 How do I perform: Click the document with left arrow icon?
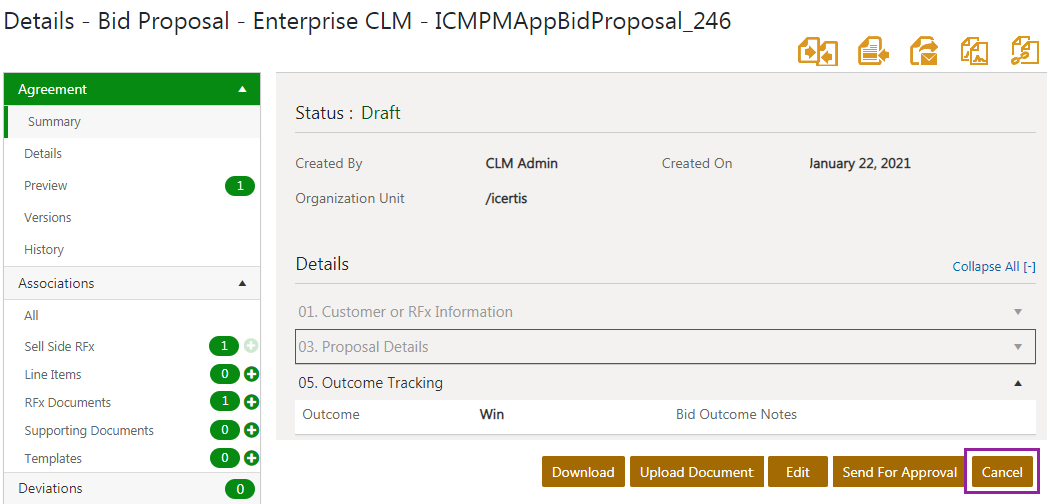pos(873,51)
